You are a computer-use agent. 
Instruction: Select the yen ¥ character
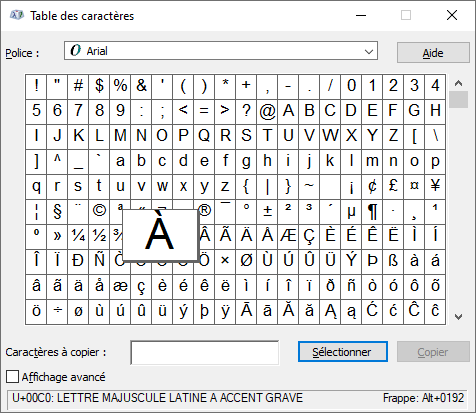(435, 187)
